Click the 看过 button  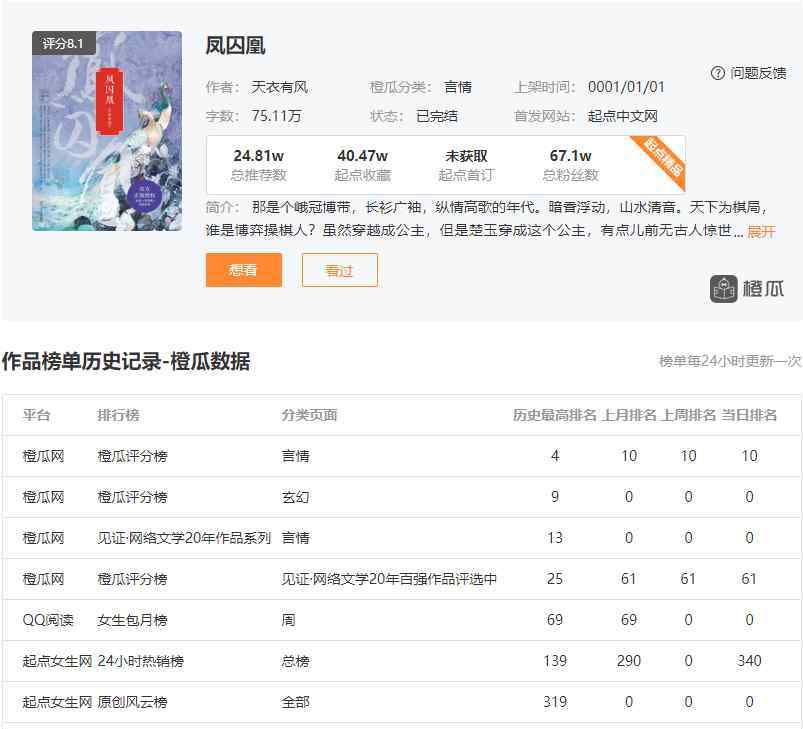(x=340, y=270)
